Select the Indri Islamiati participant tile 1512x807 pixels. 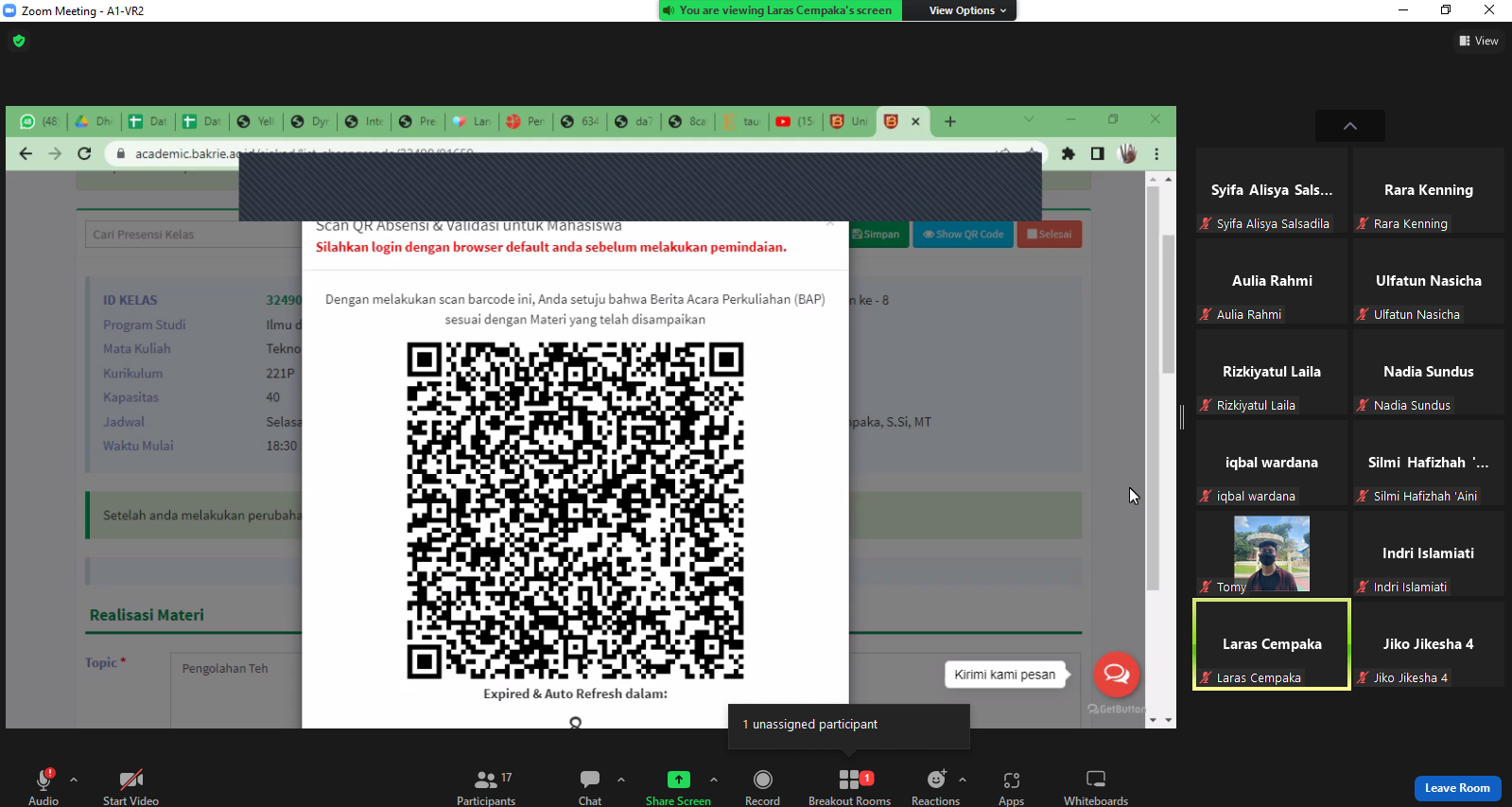click(1429, 553)
